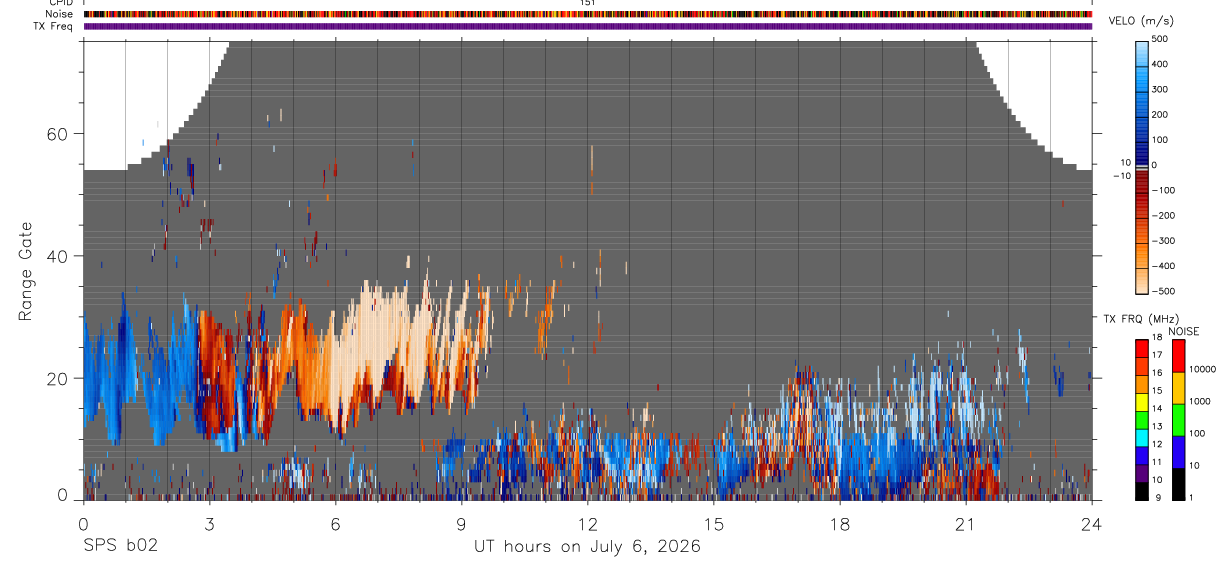
Task: Click the blue NOISE 10 swatch
Action: point(1178,453)
